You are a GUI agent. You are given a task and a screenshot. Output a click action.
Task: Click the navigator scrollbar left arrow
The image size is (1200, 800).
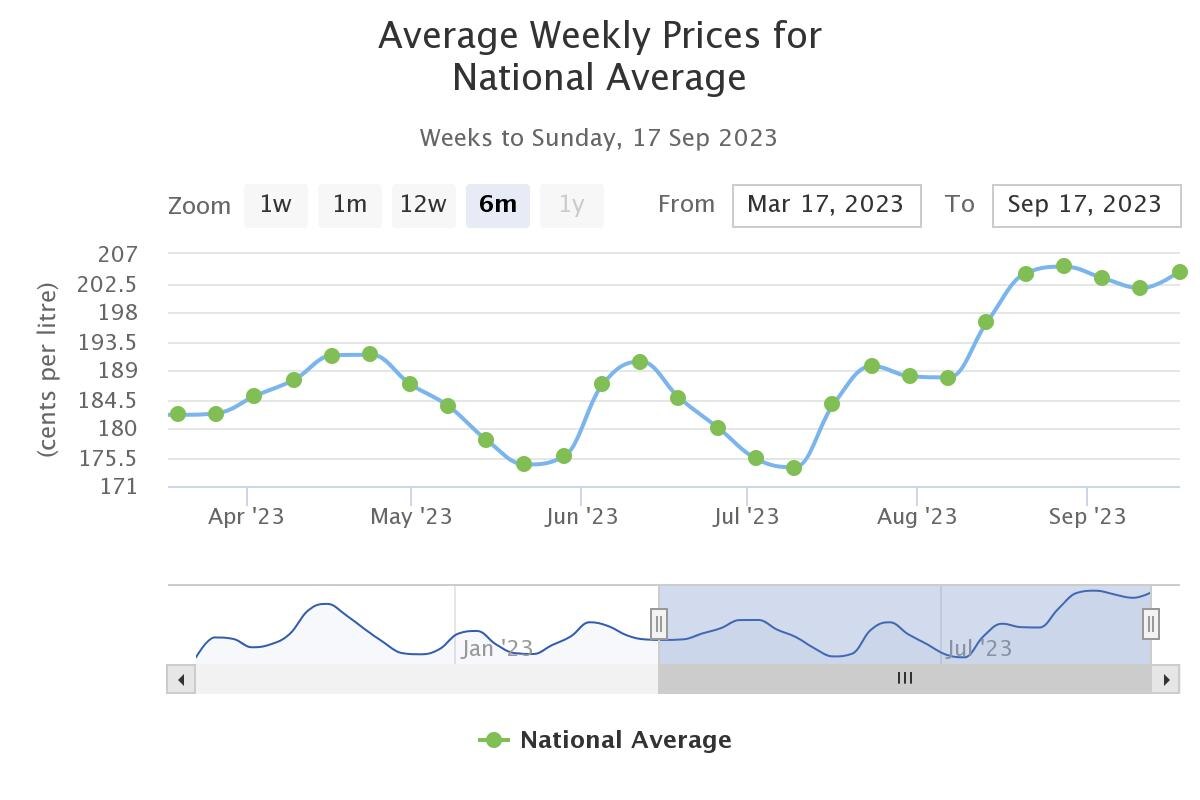tap(181, 680)
